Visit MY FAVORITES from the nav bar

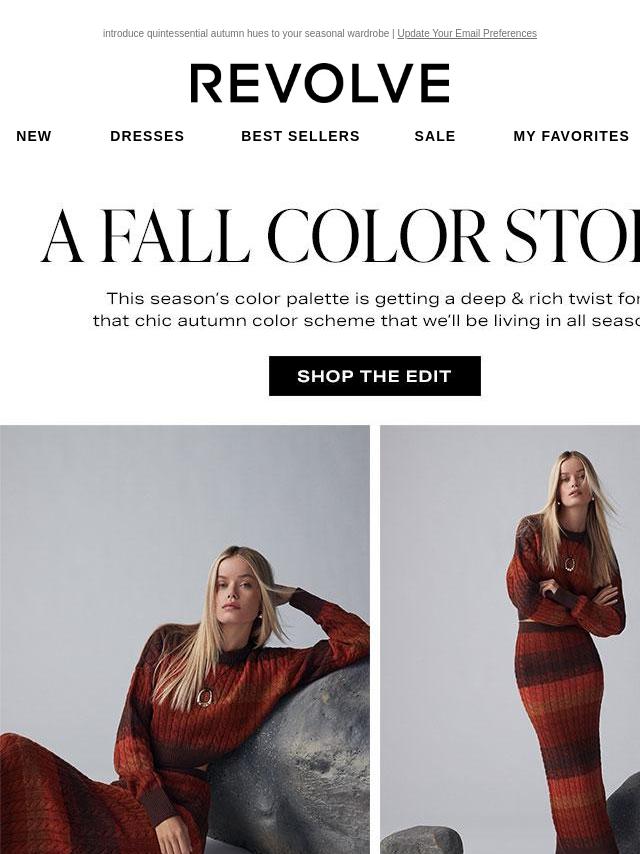[571, 136]
